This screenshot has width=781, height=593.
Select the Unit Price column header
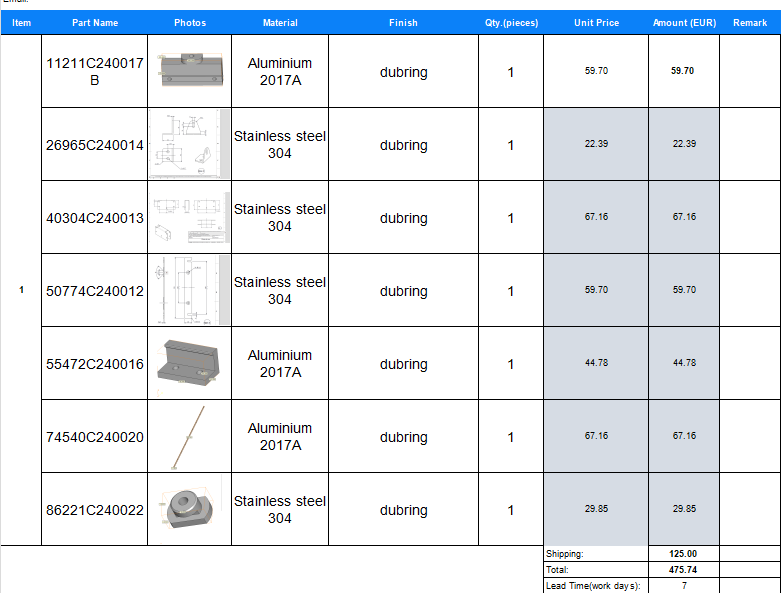pos(596,23)
